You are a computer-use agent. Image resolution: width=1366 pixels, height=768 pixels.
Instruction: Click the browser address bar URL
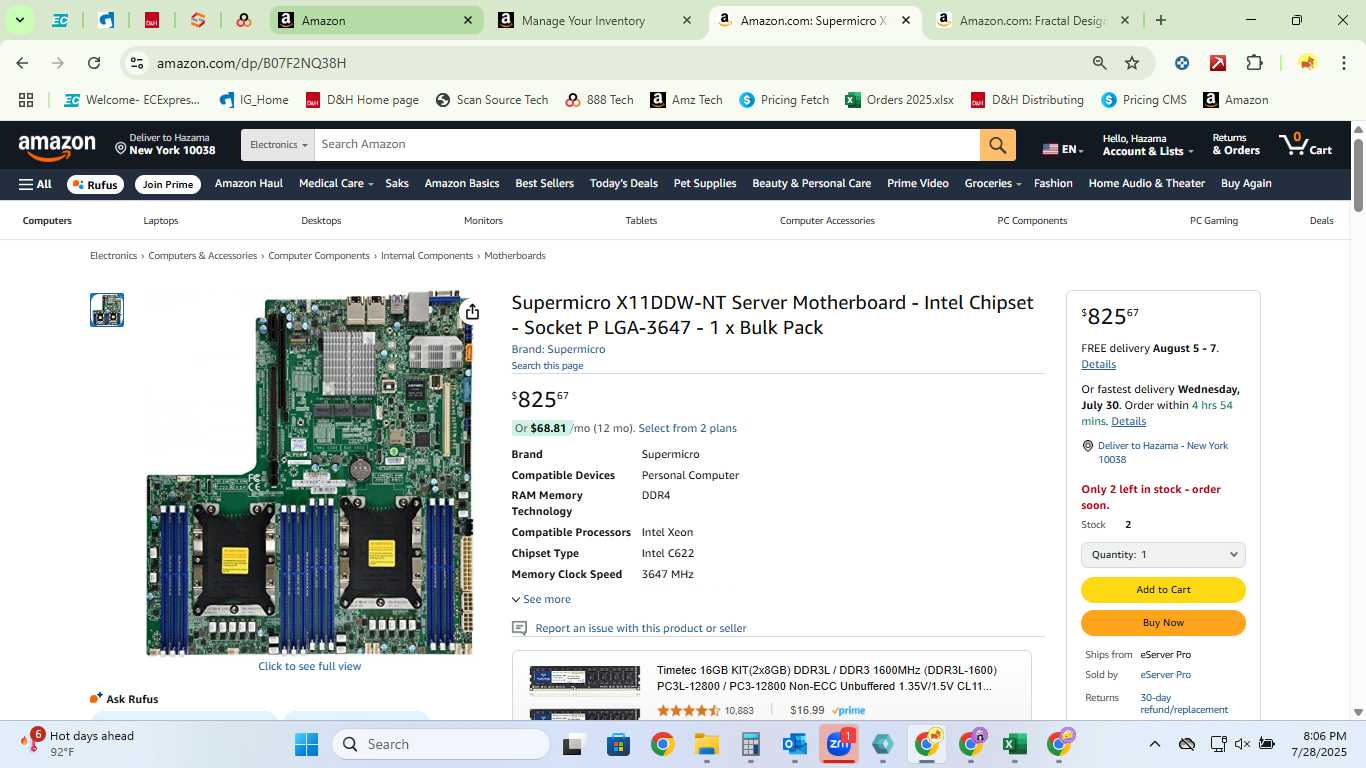(x=251, y=63)
